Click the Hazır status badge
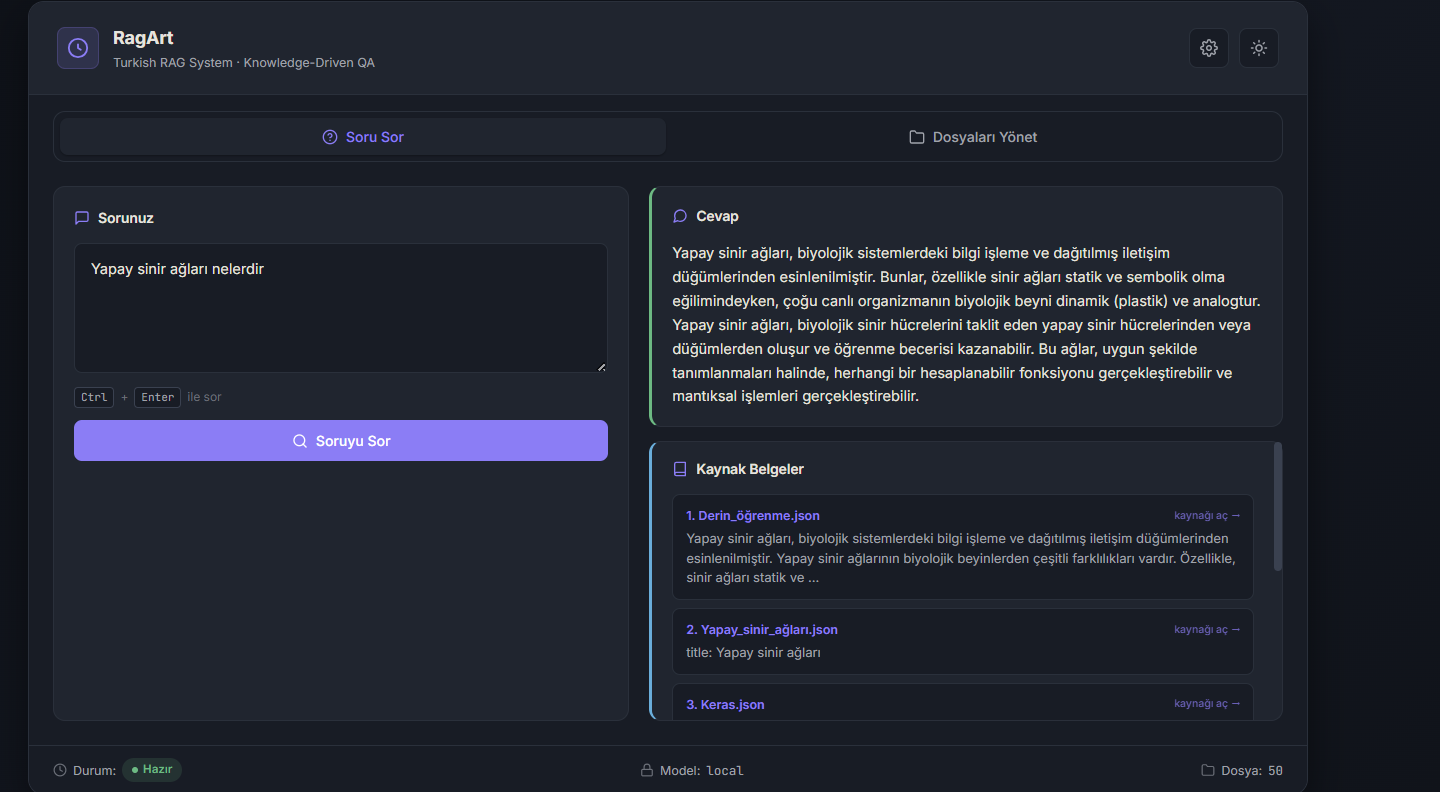 [x=152, y=770]
